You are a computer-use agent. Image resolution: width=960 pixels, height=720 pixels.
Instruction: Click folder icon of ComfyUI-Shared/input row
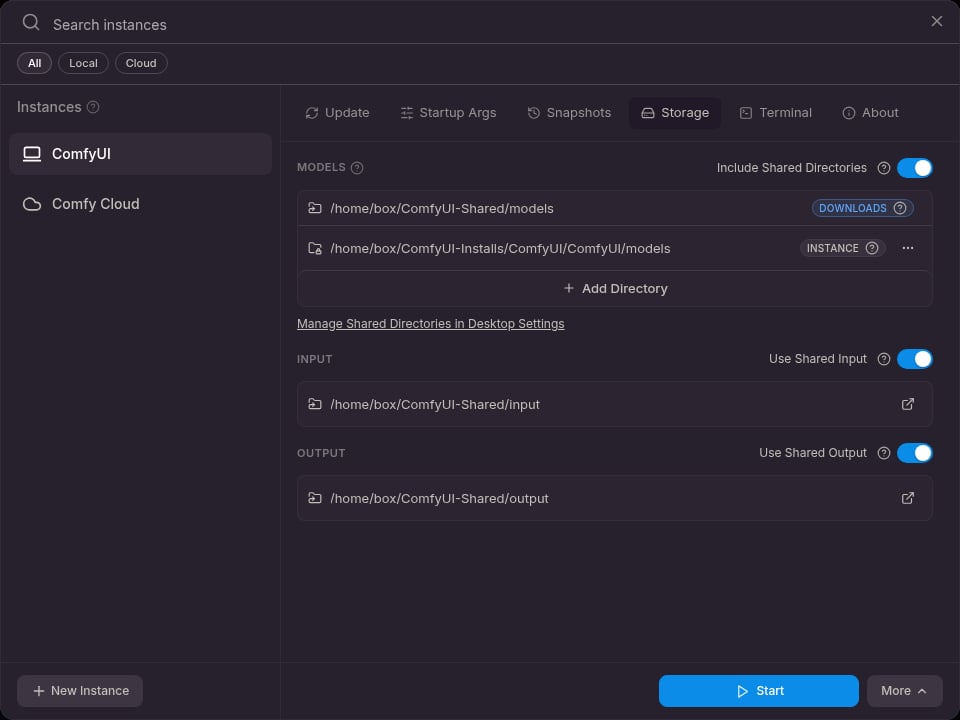(x=315, y=404)
